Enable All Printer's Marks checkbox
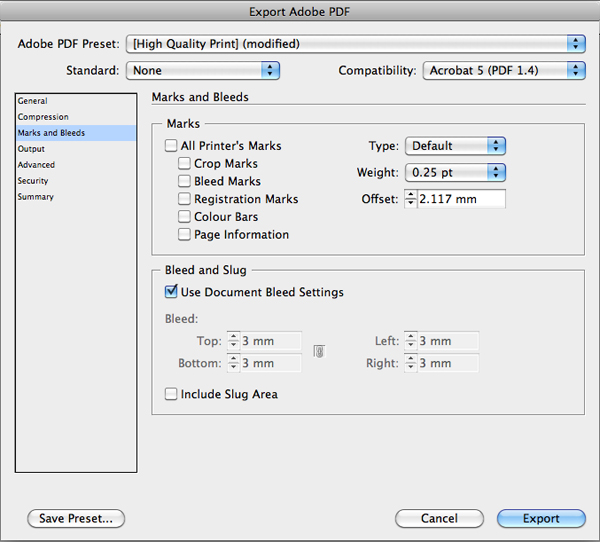The image size is (600, 542). [x=171, y=145]
